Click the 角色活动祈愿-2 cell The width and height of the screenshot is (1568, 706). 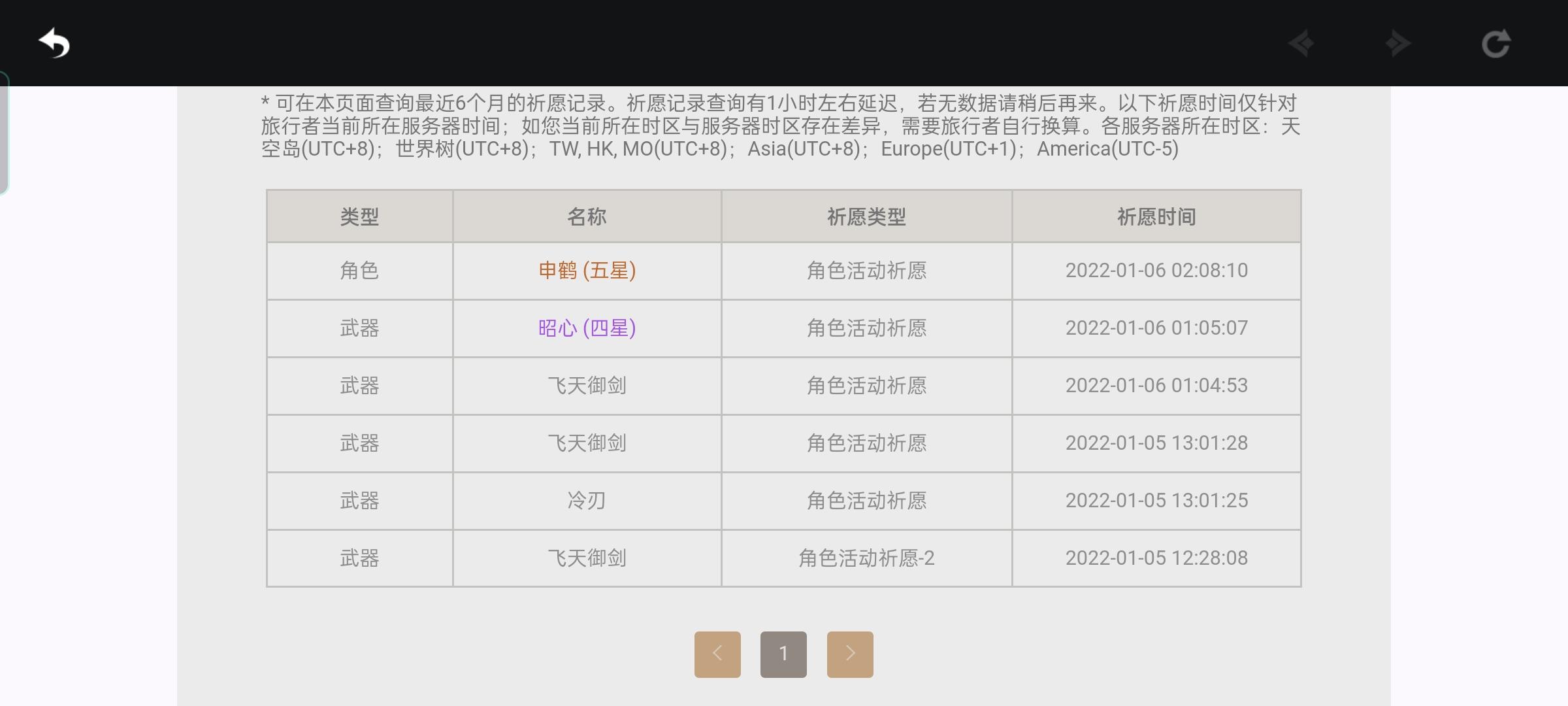click(x=866, y=558)
